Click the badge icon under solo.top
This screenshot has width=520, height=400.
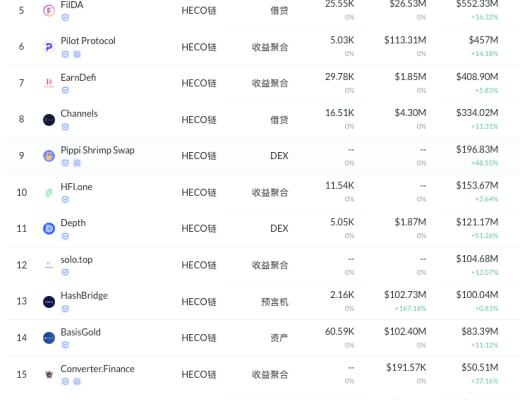pyautogui.click(x=65, y=272)
